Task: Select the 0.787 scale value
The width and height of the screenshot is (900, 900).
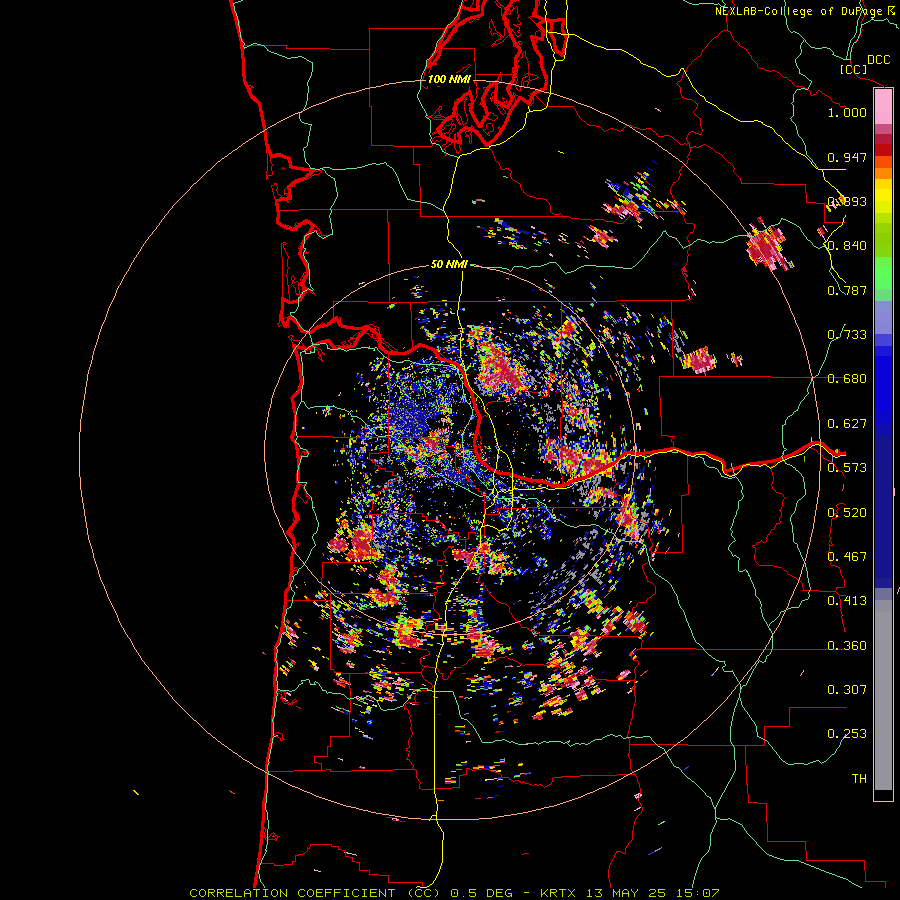Action: pos(847,290)
